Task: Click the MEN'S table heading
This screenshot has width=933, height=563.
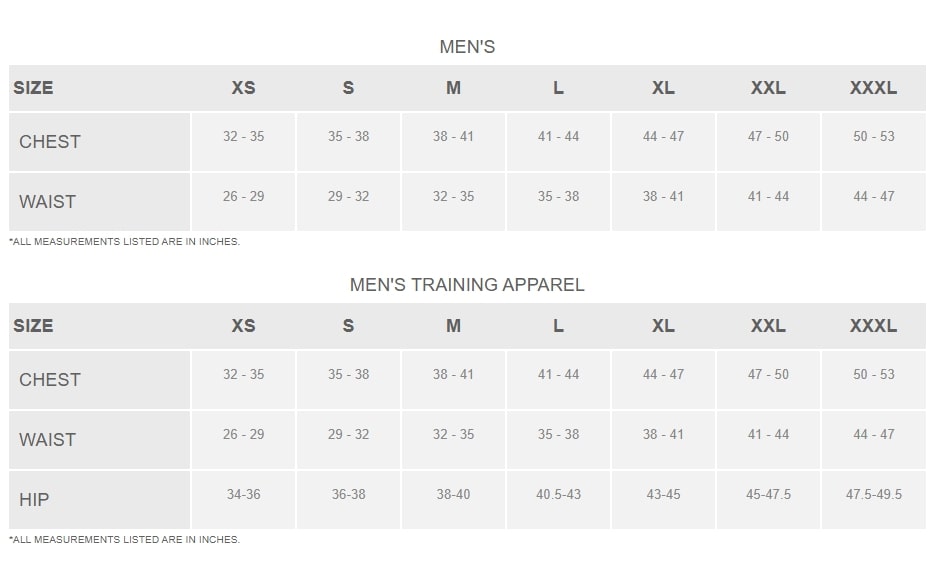Action: (x=467, y=47)
